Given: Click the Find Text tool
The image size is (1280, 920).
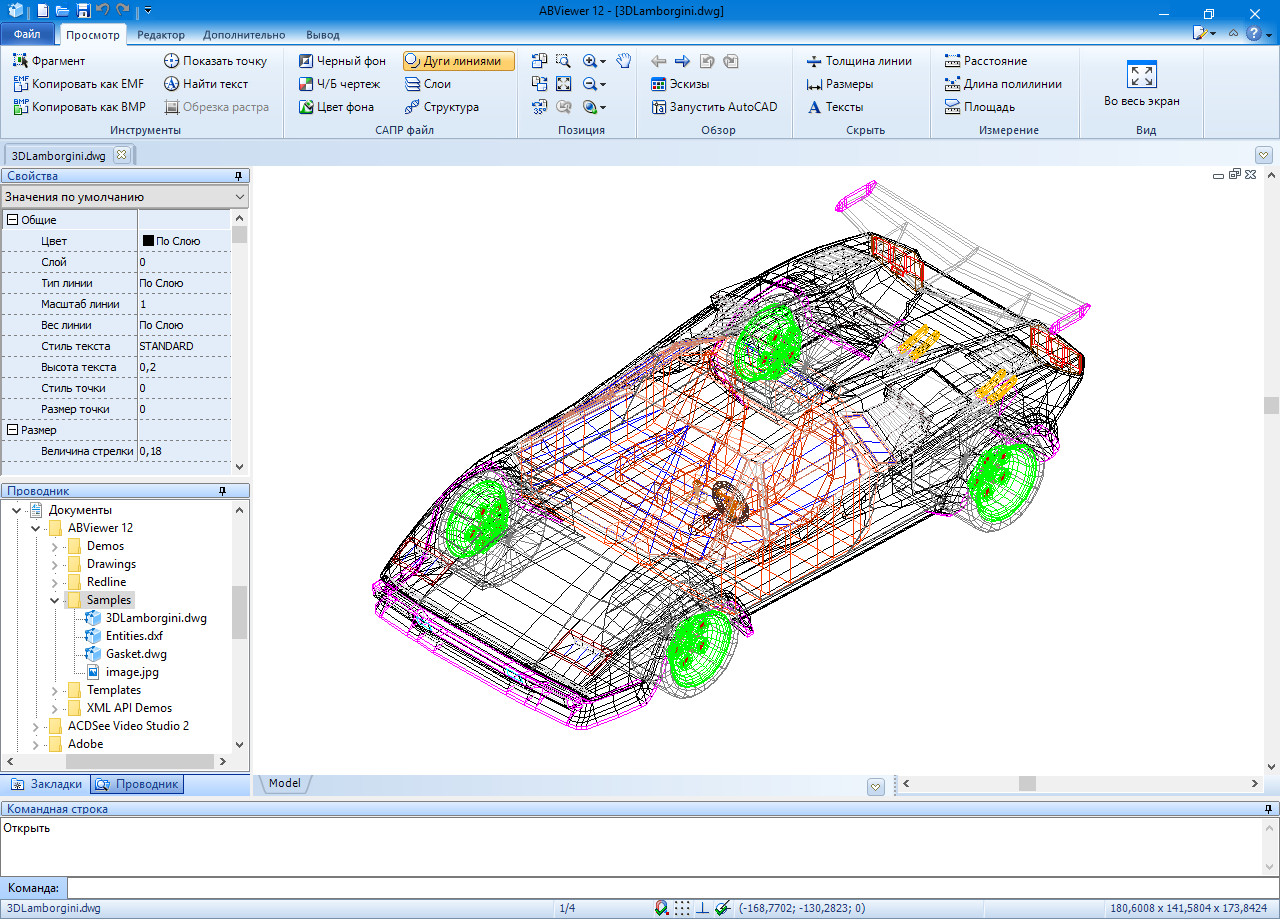Looking at the screenshot, I should click(206, 84).
